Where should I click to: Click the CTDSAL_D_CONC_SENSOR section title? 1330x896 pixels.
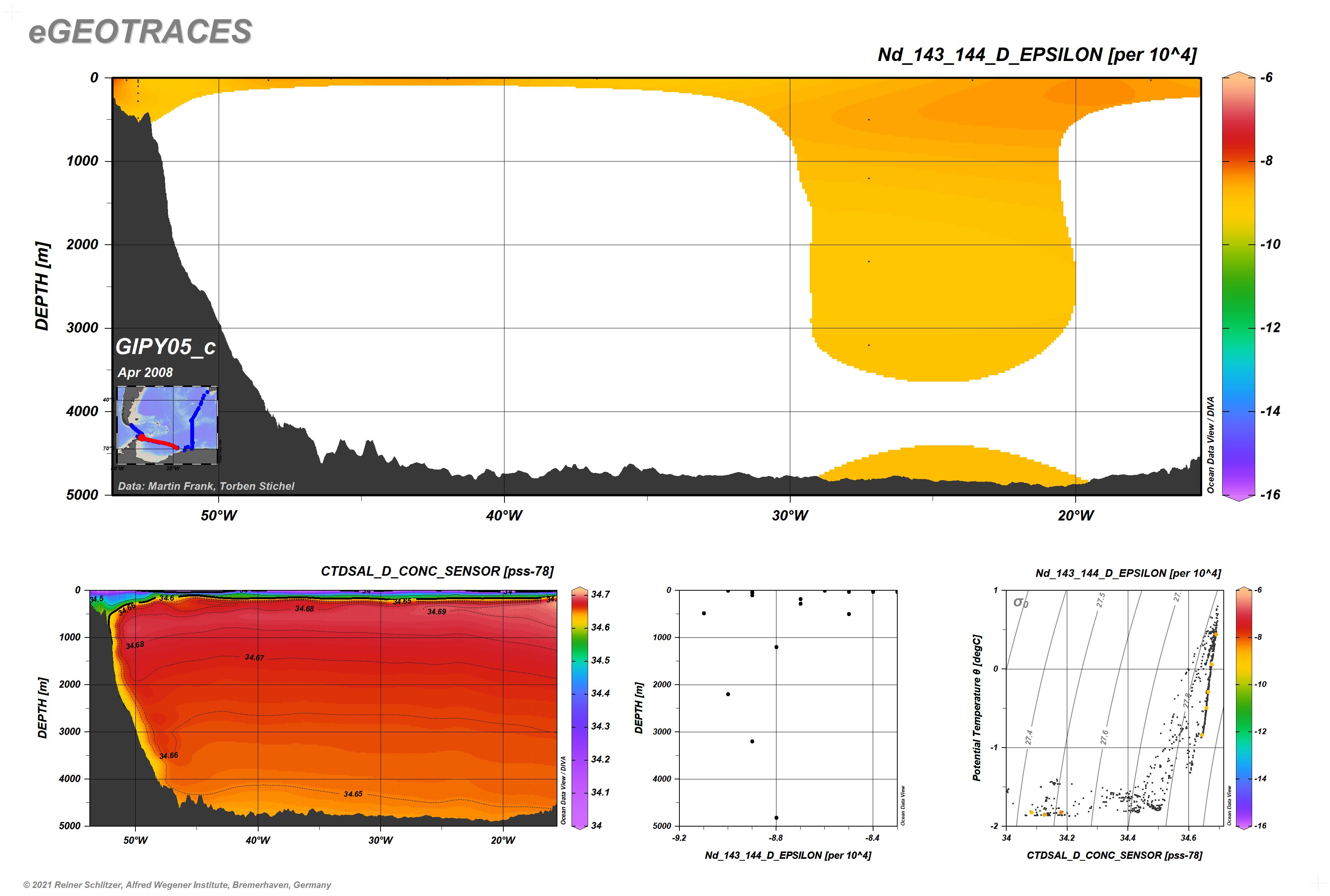(437, 572)
